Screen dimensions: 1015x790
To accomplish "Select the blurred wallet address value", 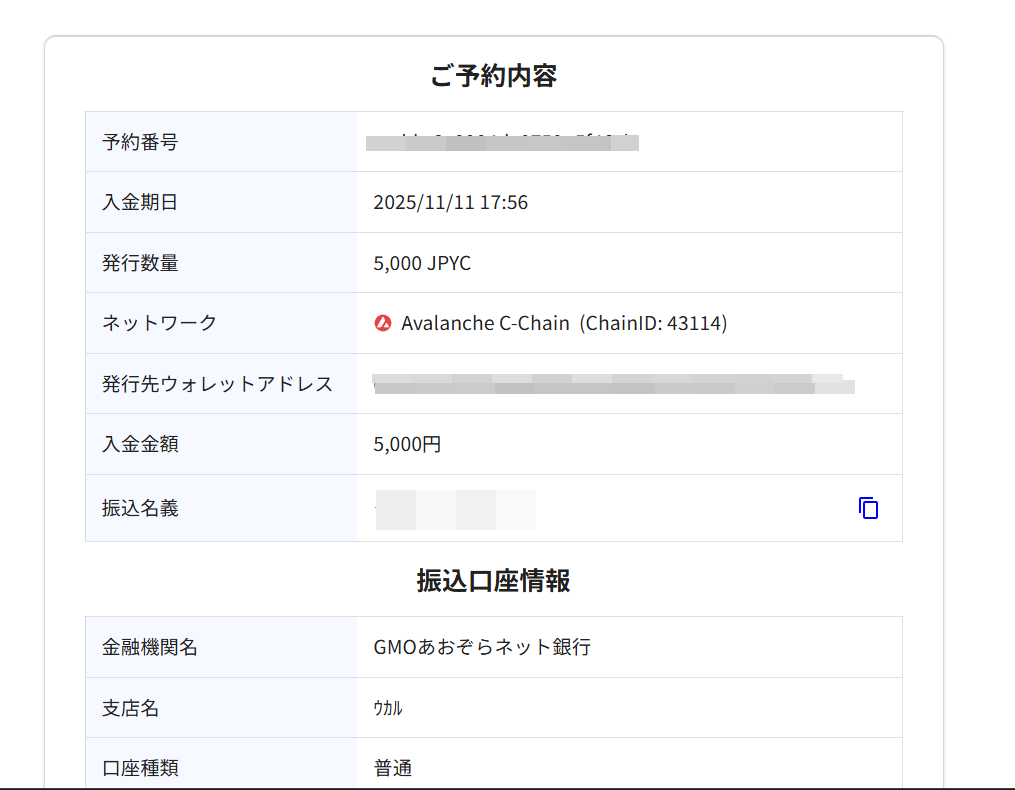I will click(x=612, y=384).
